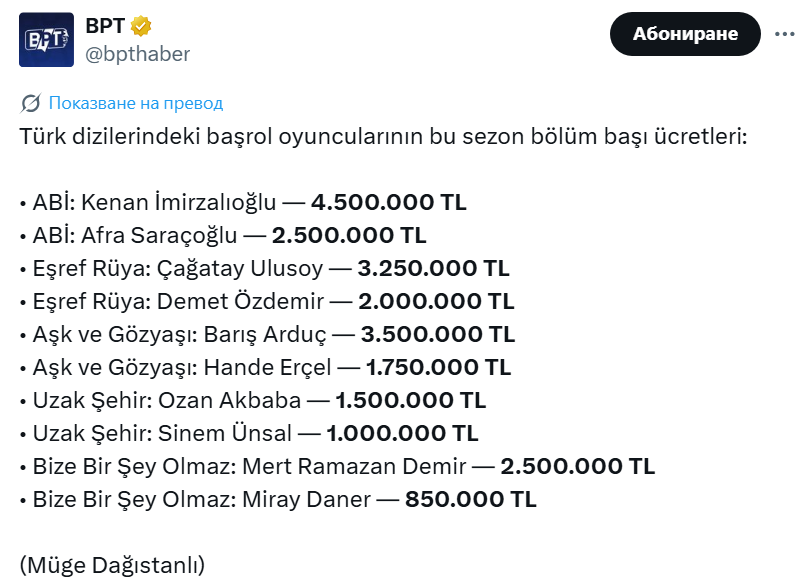Viewport: 800px width, 587px height.
Task: Click the Demet Özdemir 2.000.000 TL line
Action: click(267, 302)
